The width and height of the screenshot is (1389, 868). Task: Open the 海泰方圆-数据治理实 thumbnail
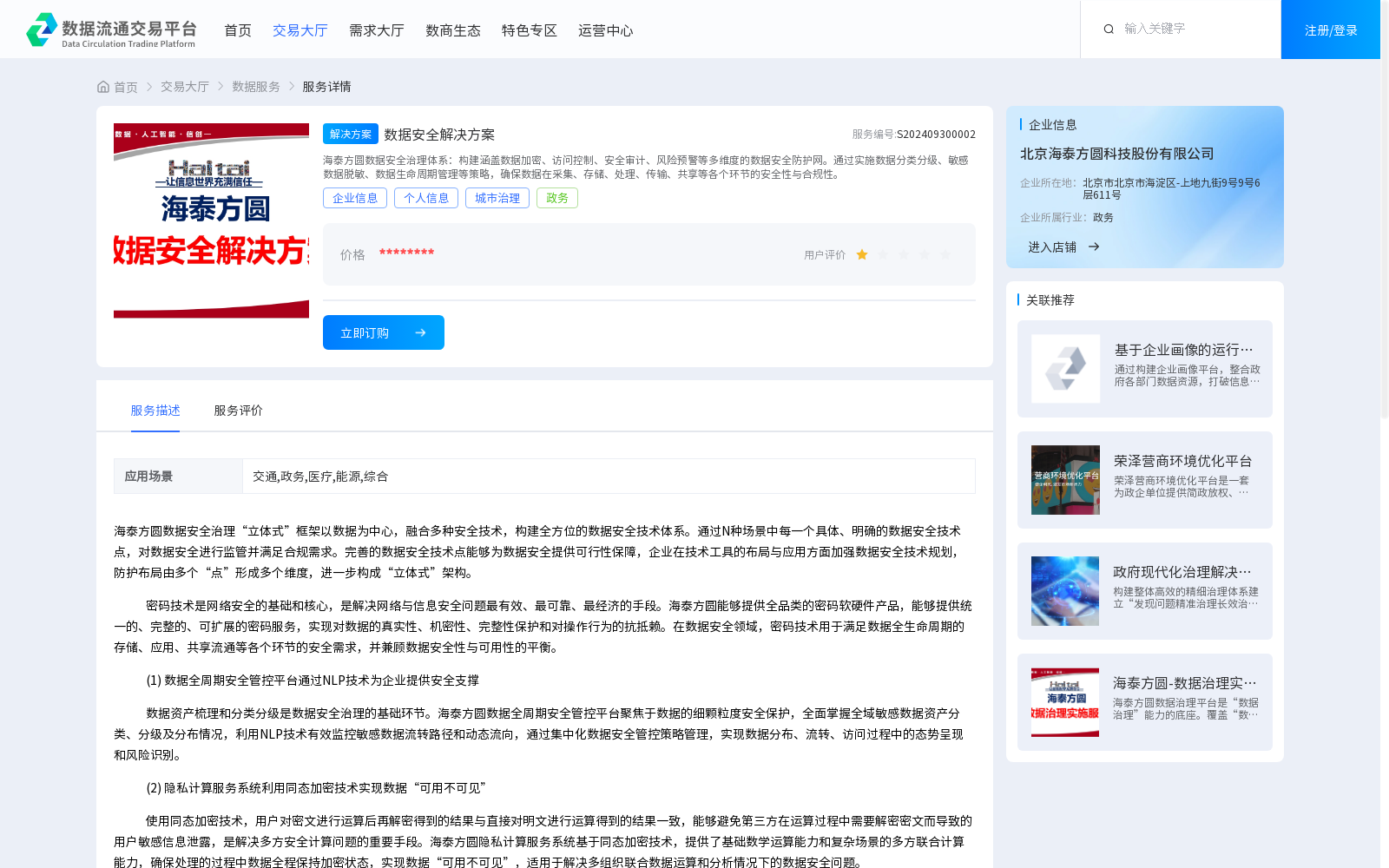pos(1065,702)
